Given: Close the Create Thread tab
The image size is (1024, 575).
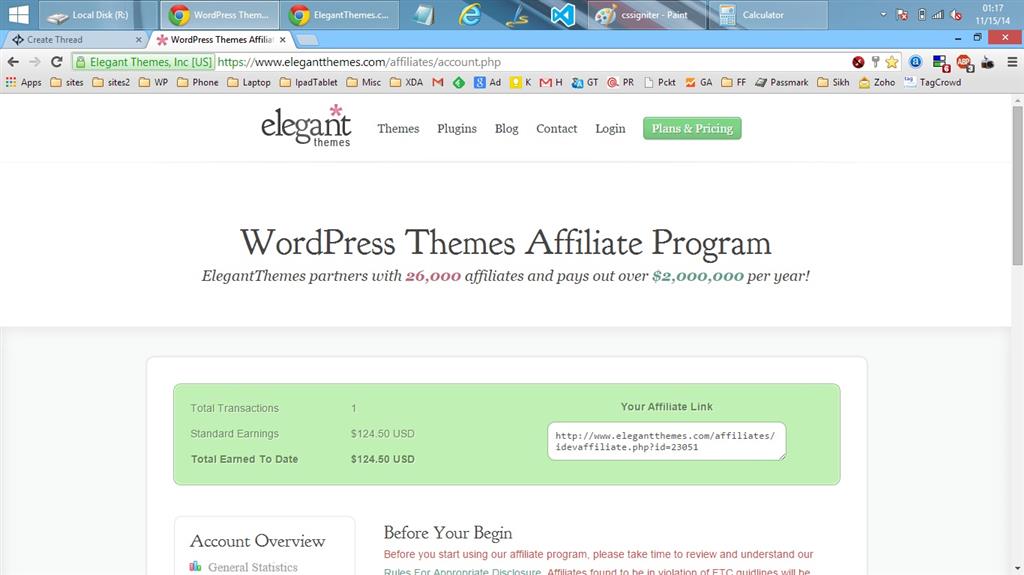Looking at the screenshot, I should click(x=138, y=40).
